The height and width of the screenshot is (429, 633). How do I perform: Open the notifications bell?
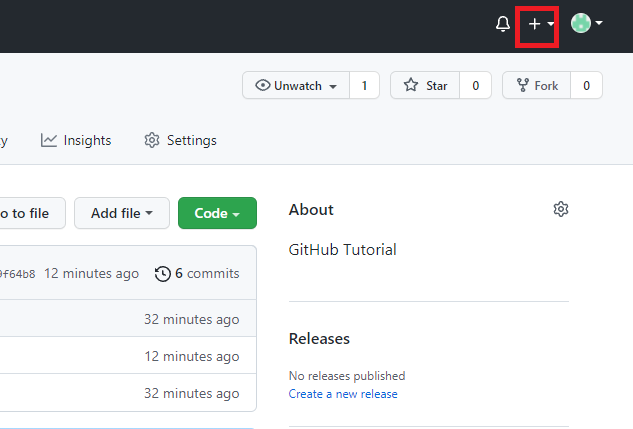(503, 24)
